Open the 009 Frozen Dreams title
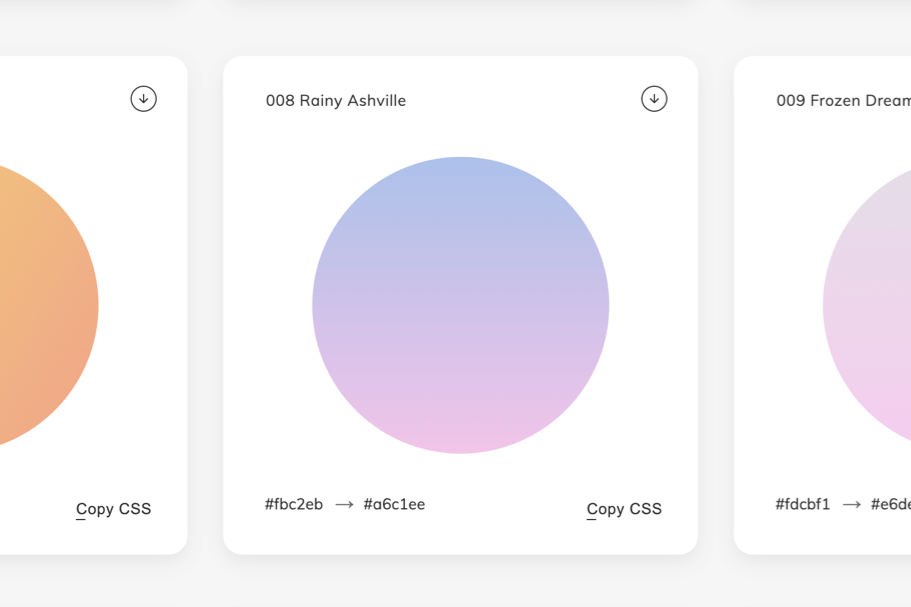 pos(844,100)
